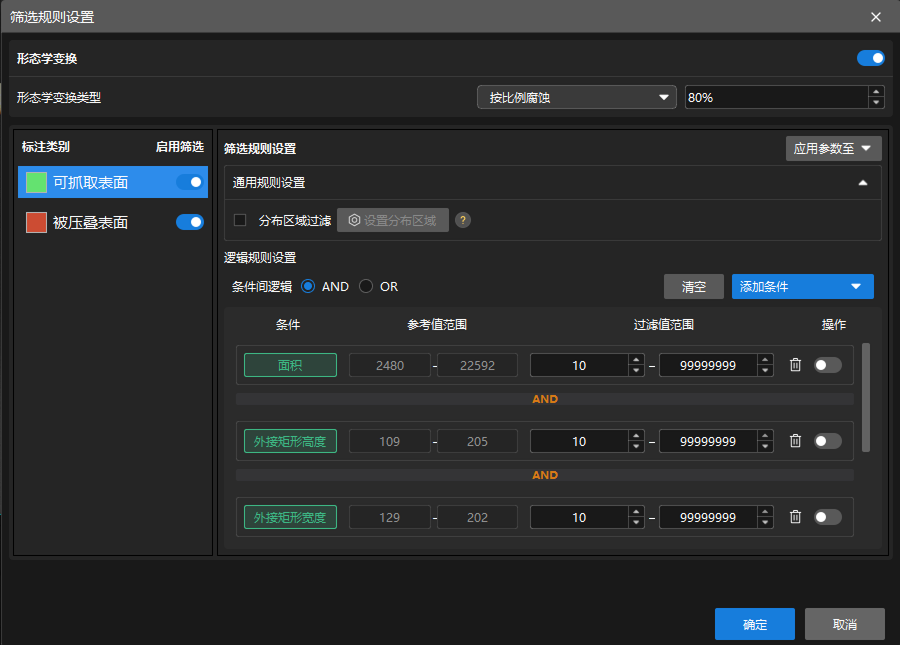Enable the 外接矩形高度 condition switch
The image size is (900, 645).
[x=828, y=441]
